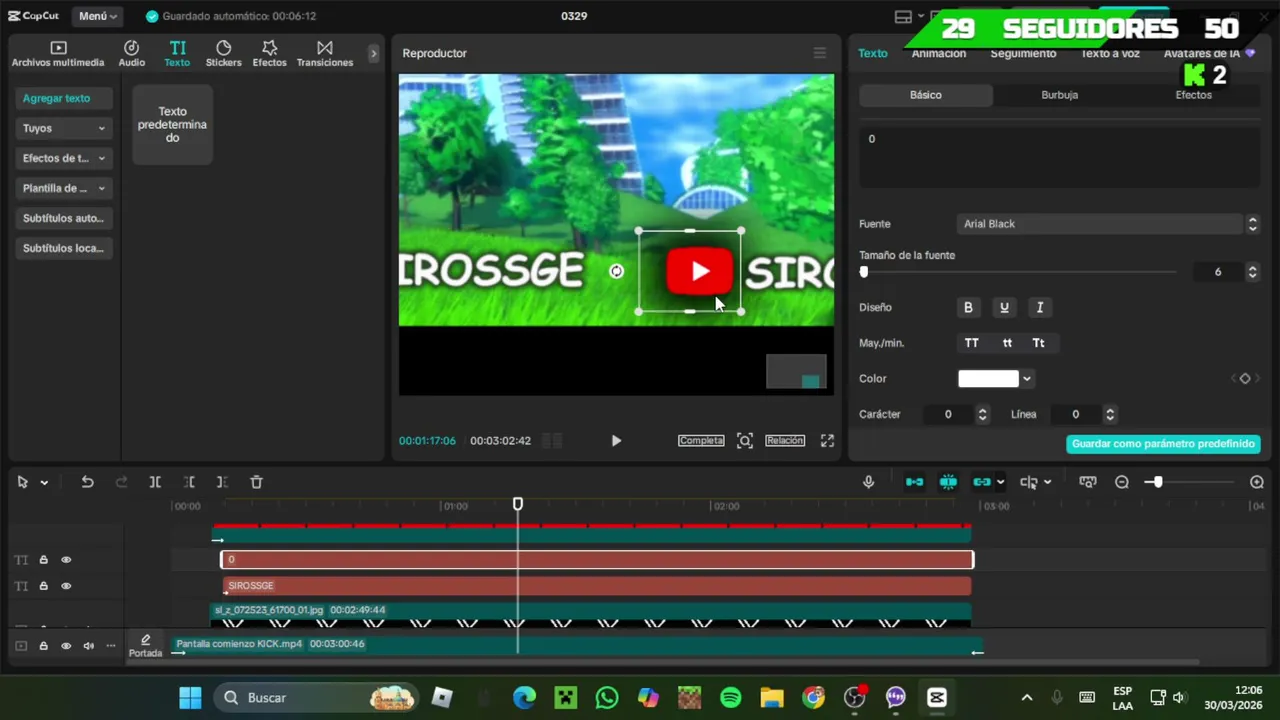Click the text content input field
The height and width of the screenshot is (720, 1280).
[x=1059, y=158]
